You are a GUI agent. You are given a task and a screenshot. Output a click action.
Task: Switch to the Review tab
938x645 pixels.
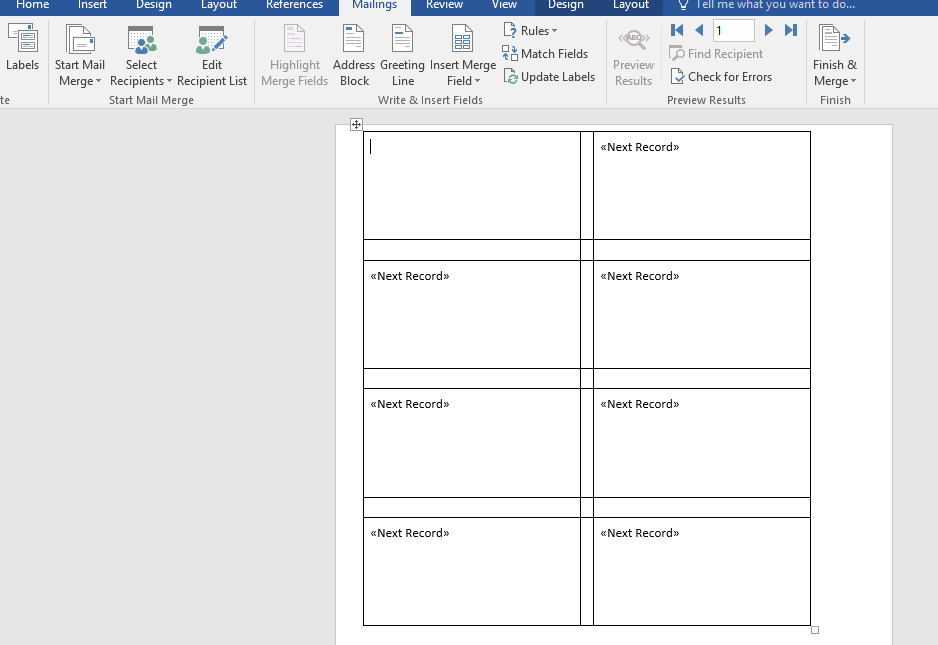pos(444,5)
